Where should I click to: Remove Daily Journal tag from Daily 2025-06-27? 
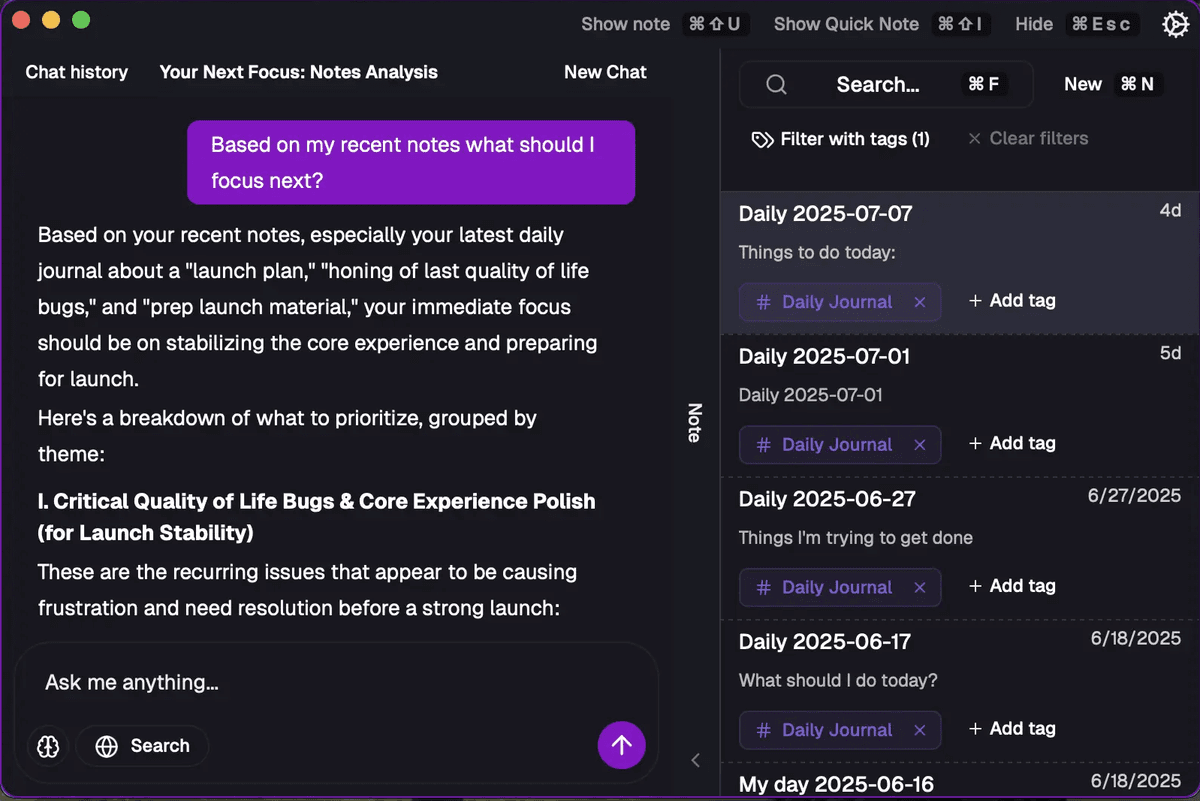(x=920, y=588)
